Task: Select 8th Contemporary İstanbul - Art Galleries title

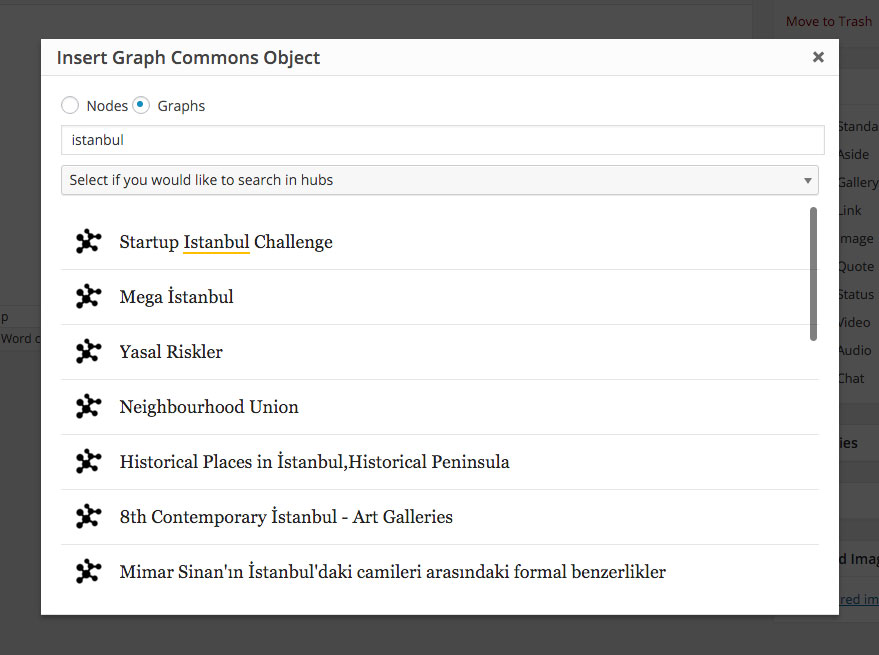Action: click(286, 517)
